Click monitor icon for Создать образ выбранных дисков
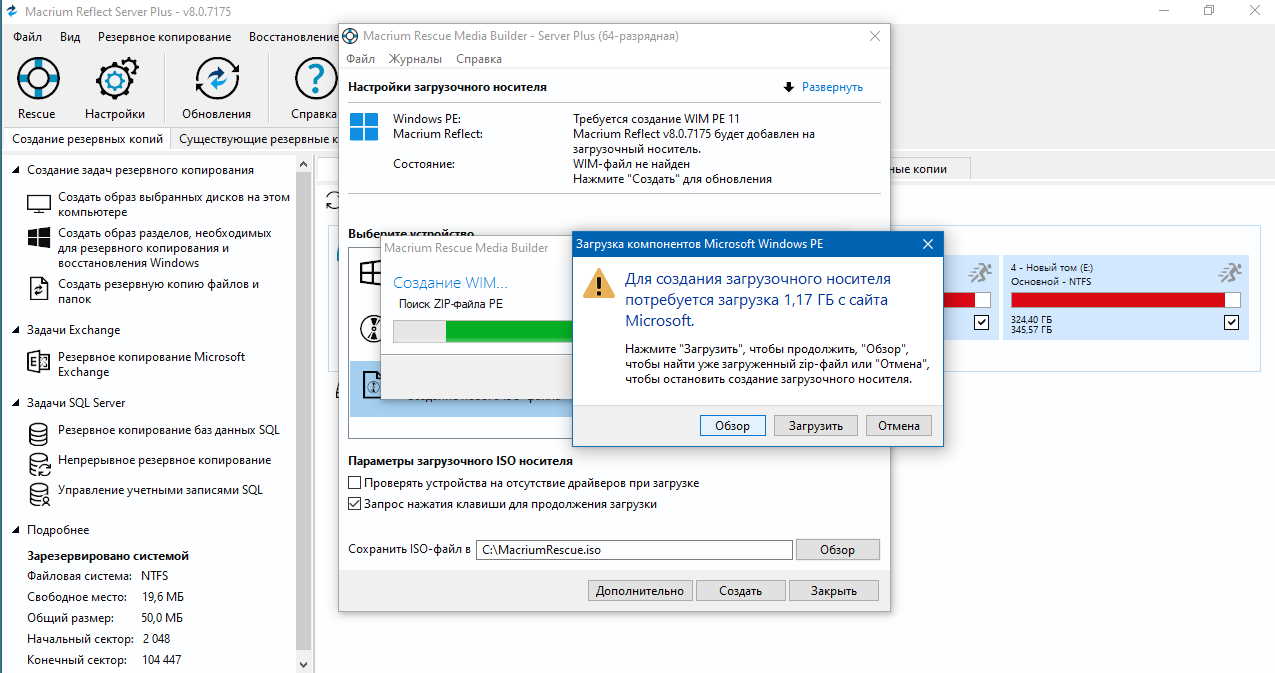This screenshot has height=673, width=1275. [39, 205]
